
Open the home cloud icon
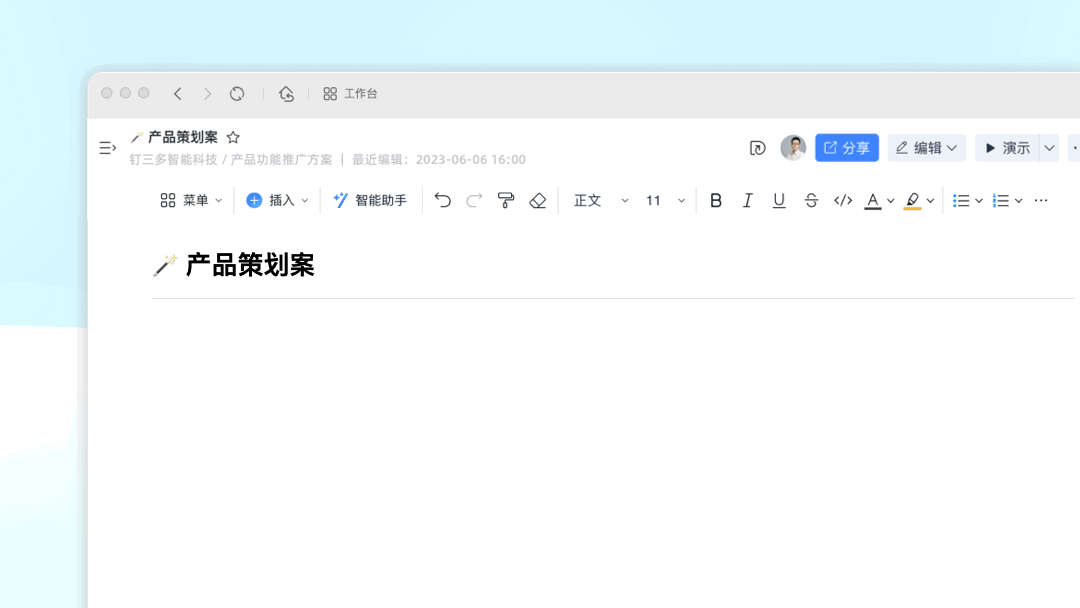coord(287,94)
